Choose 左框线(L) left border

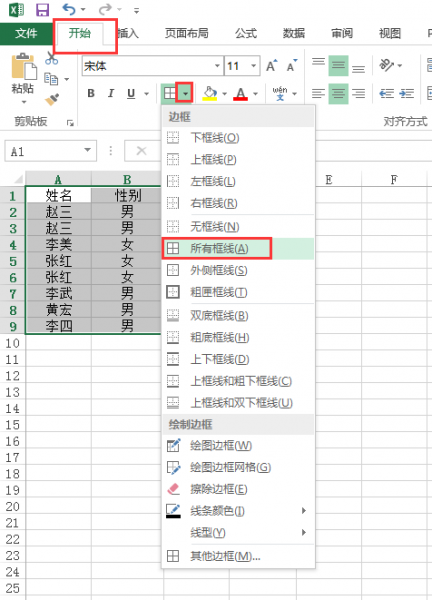click(x=238, y=181)
